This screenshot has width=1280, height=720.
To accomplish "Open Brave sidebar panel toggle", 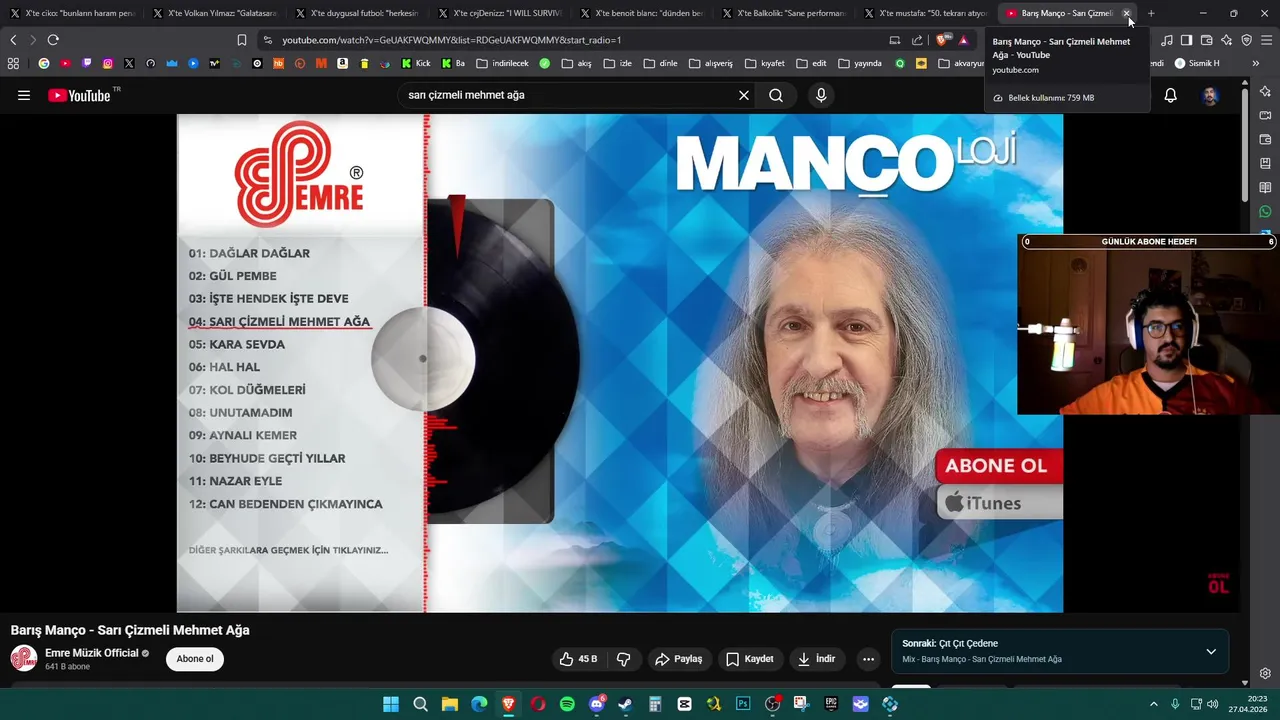I will (x=1186, y=40).
